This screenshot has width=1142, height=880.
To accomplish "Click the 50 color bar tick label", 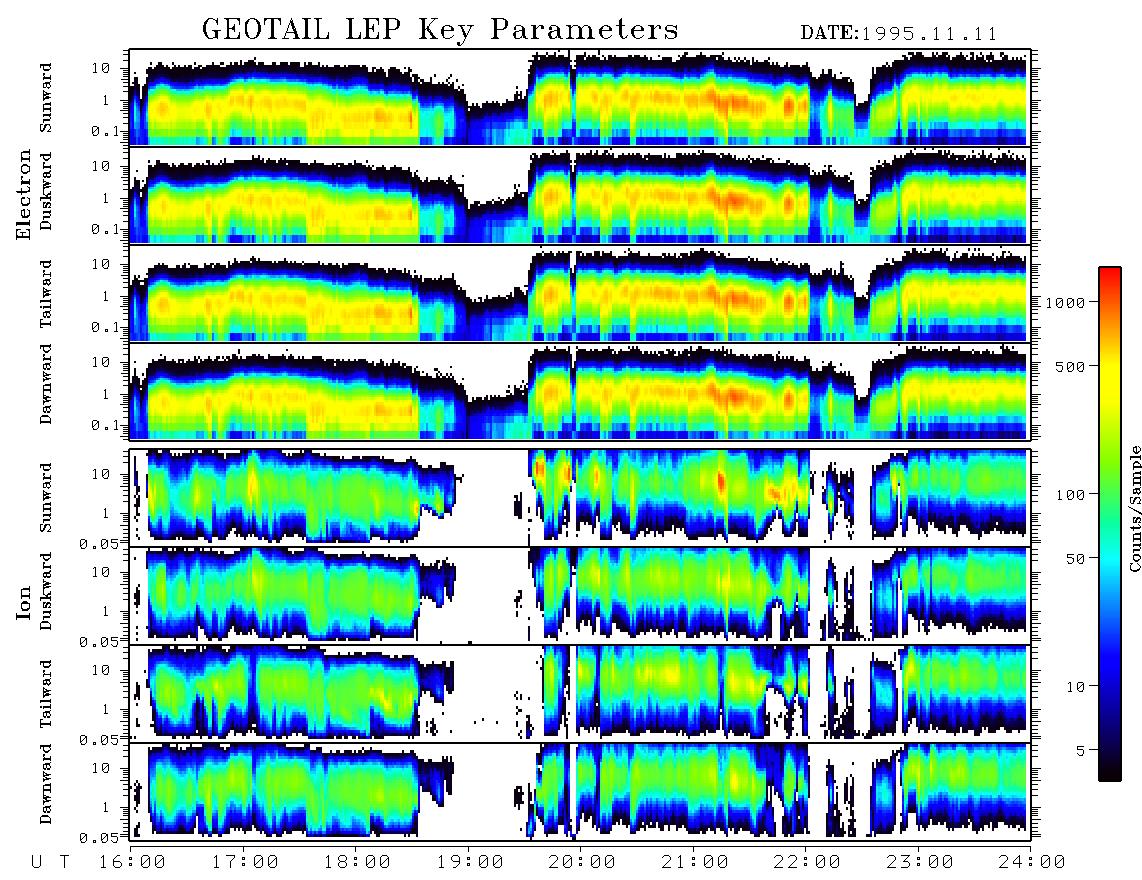I will click(1076, 559).
